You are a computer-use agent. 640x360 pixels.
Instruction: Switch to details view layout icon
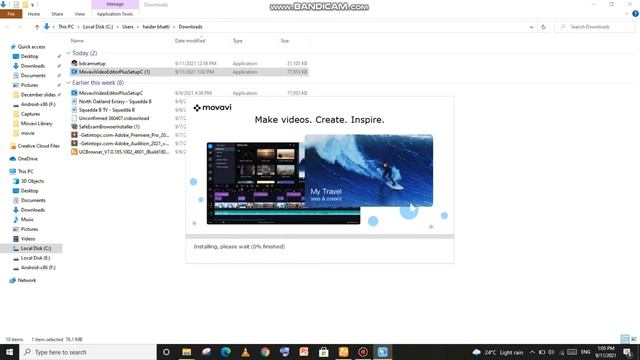(624, 339)
